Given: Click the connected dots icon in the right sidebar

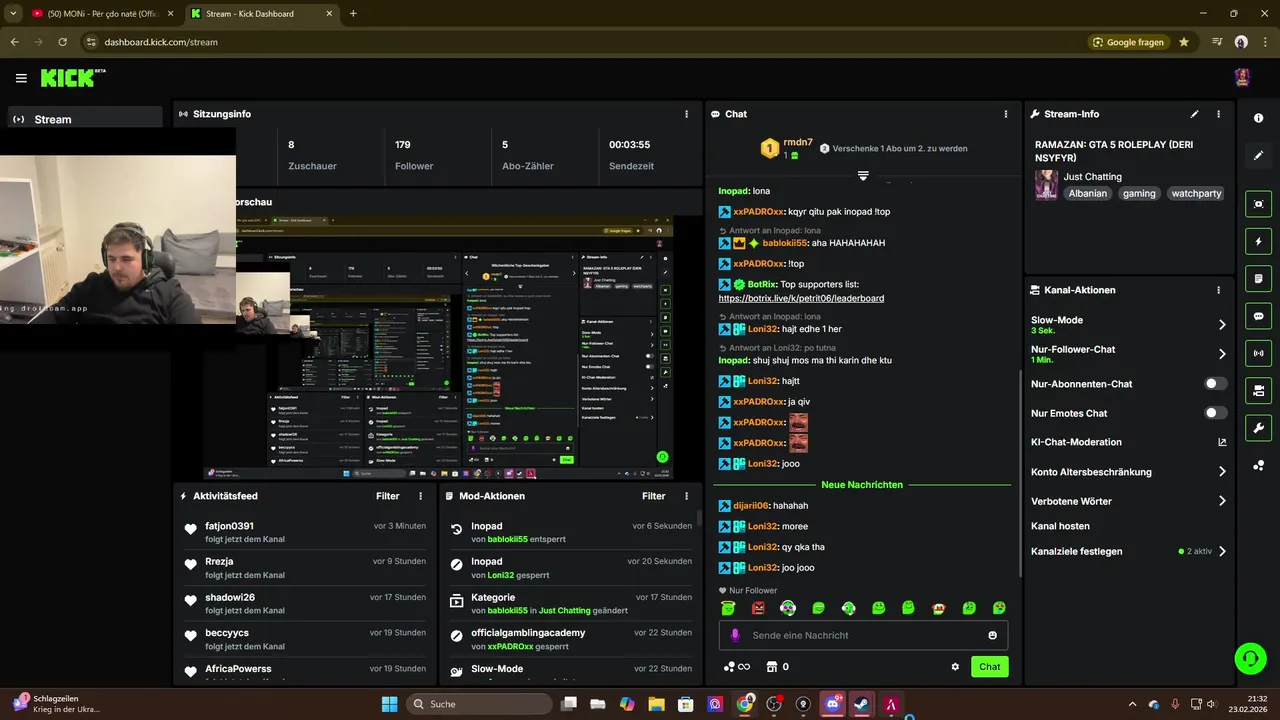Looking at the screenshot, I should 1258,465.
